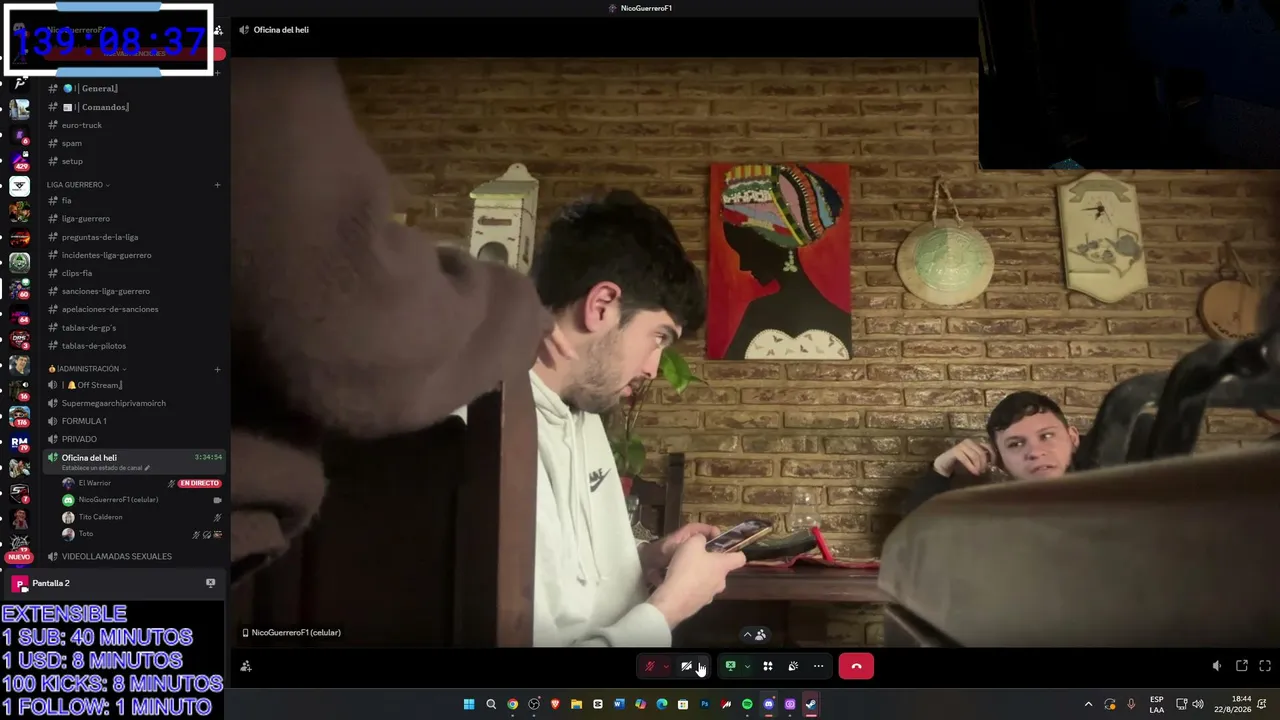Collapse the ADMINISTRACIÓN category
Image resolution: width=1280 pixels, height=720 pixels.
(87, 369)
